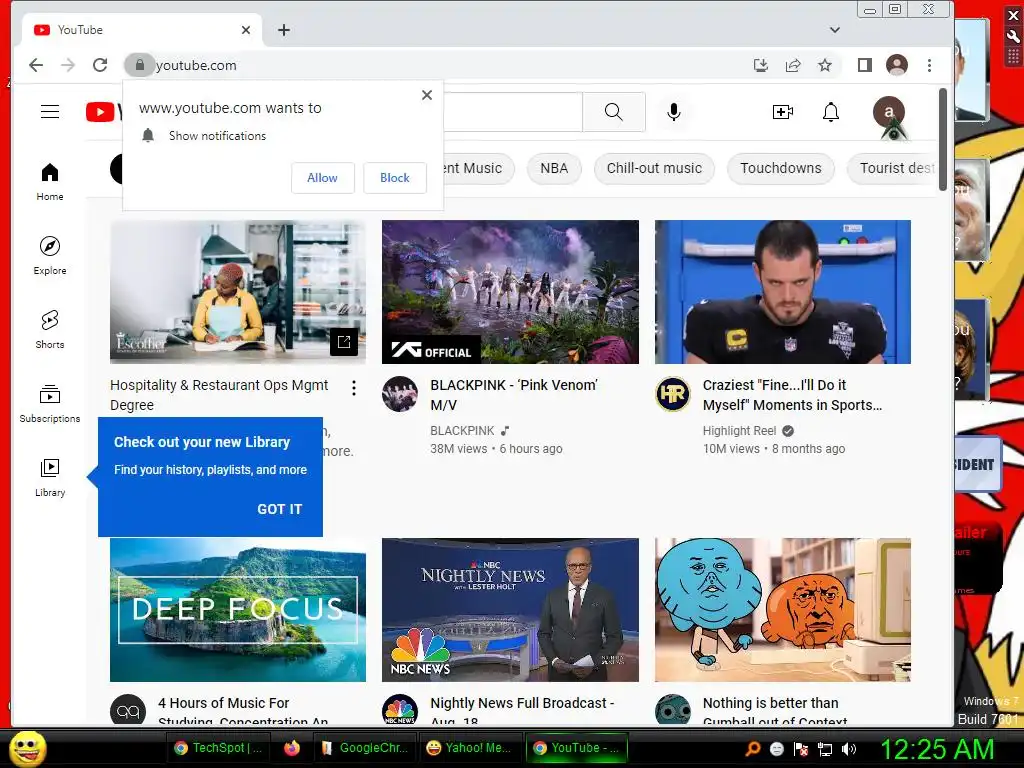Click the page vertical scrollbar
This screenshot has width=1024, height=768.
[x=942, y=140]
